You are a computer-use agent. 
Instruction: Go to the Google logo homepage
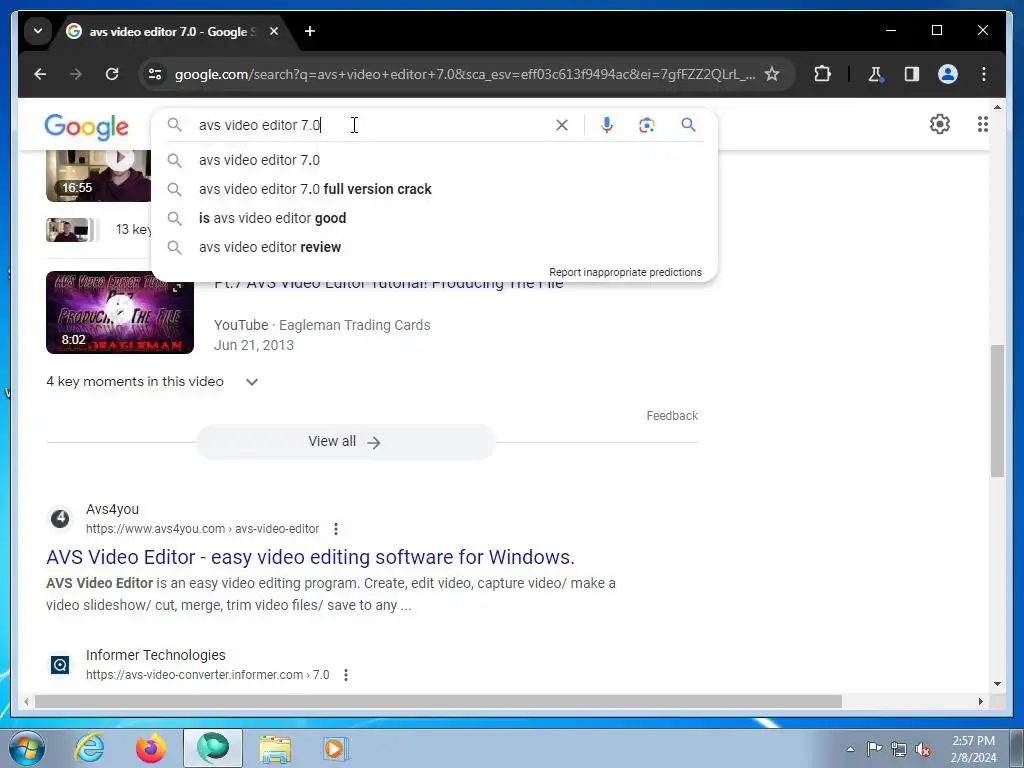point(86,126)
